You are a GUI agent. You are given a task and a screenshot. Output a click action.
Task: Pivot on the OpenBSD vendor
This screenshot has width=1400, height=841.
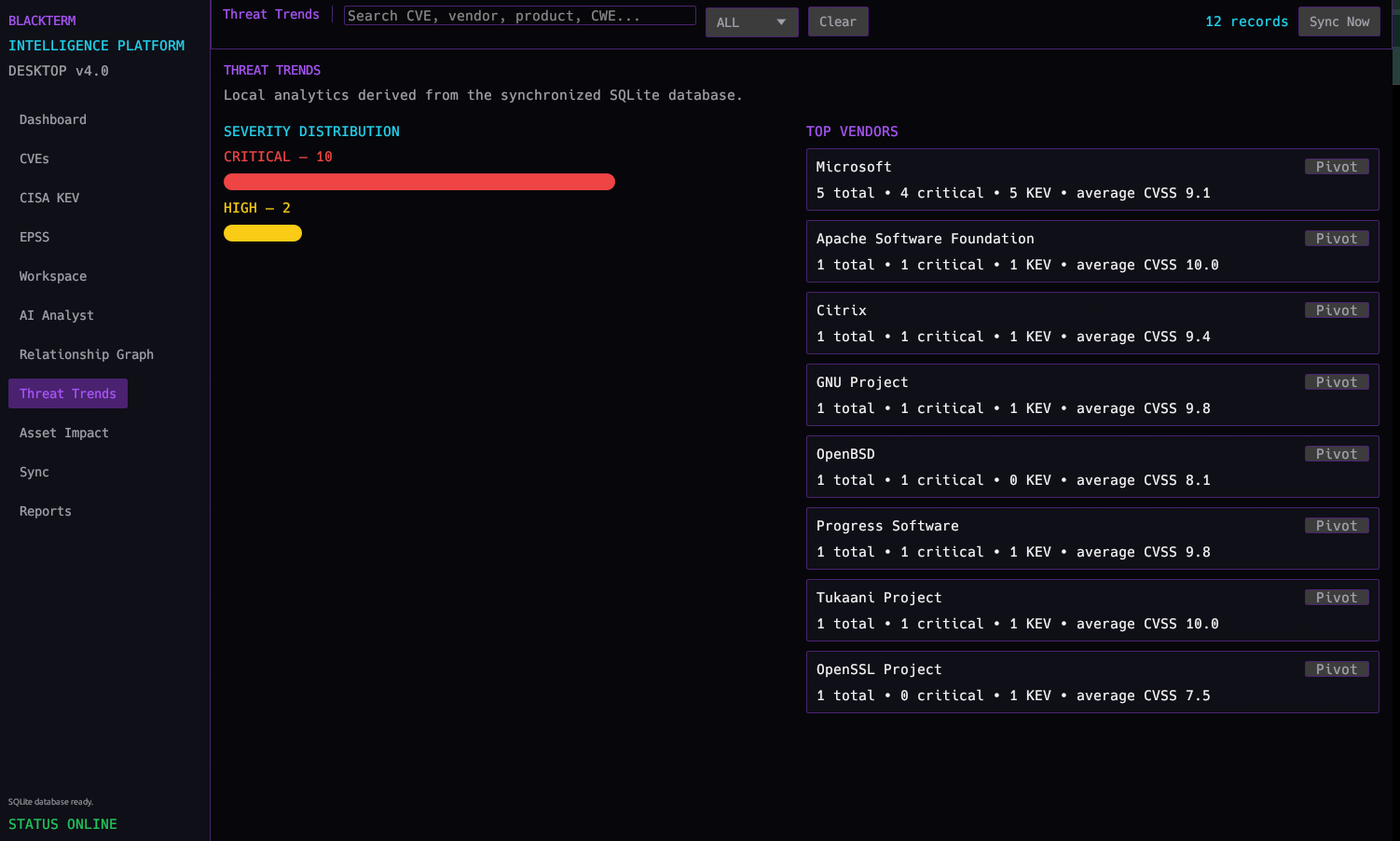(1337, 454)
